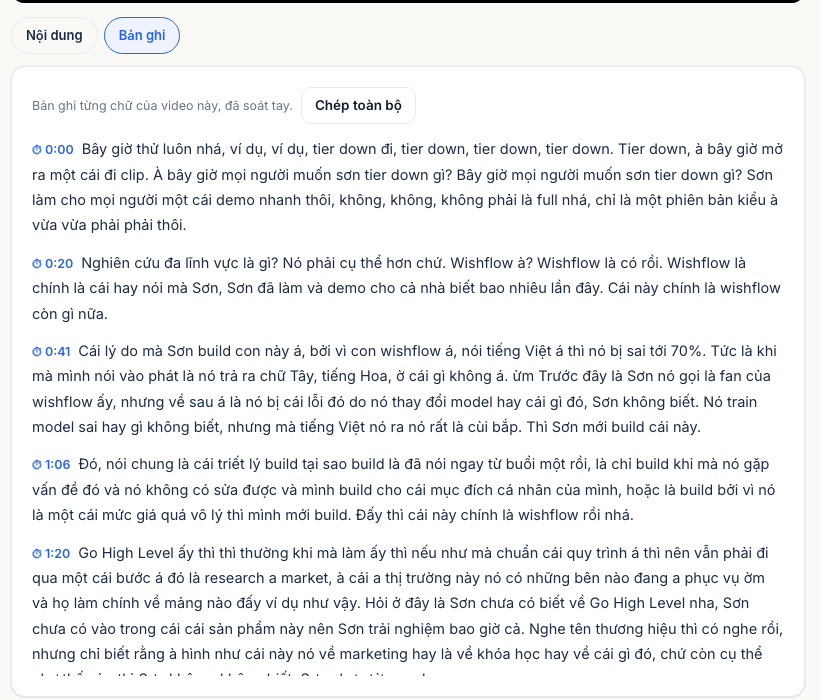
Task: Select the Bản ghi tab
Action: click(x=142, y=36)
